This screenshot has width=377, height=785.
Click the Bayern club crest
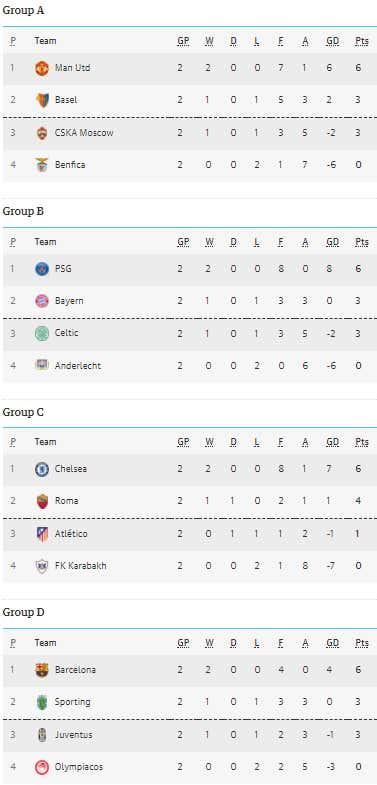42,301
